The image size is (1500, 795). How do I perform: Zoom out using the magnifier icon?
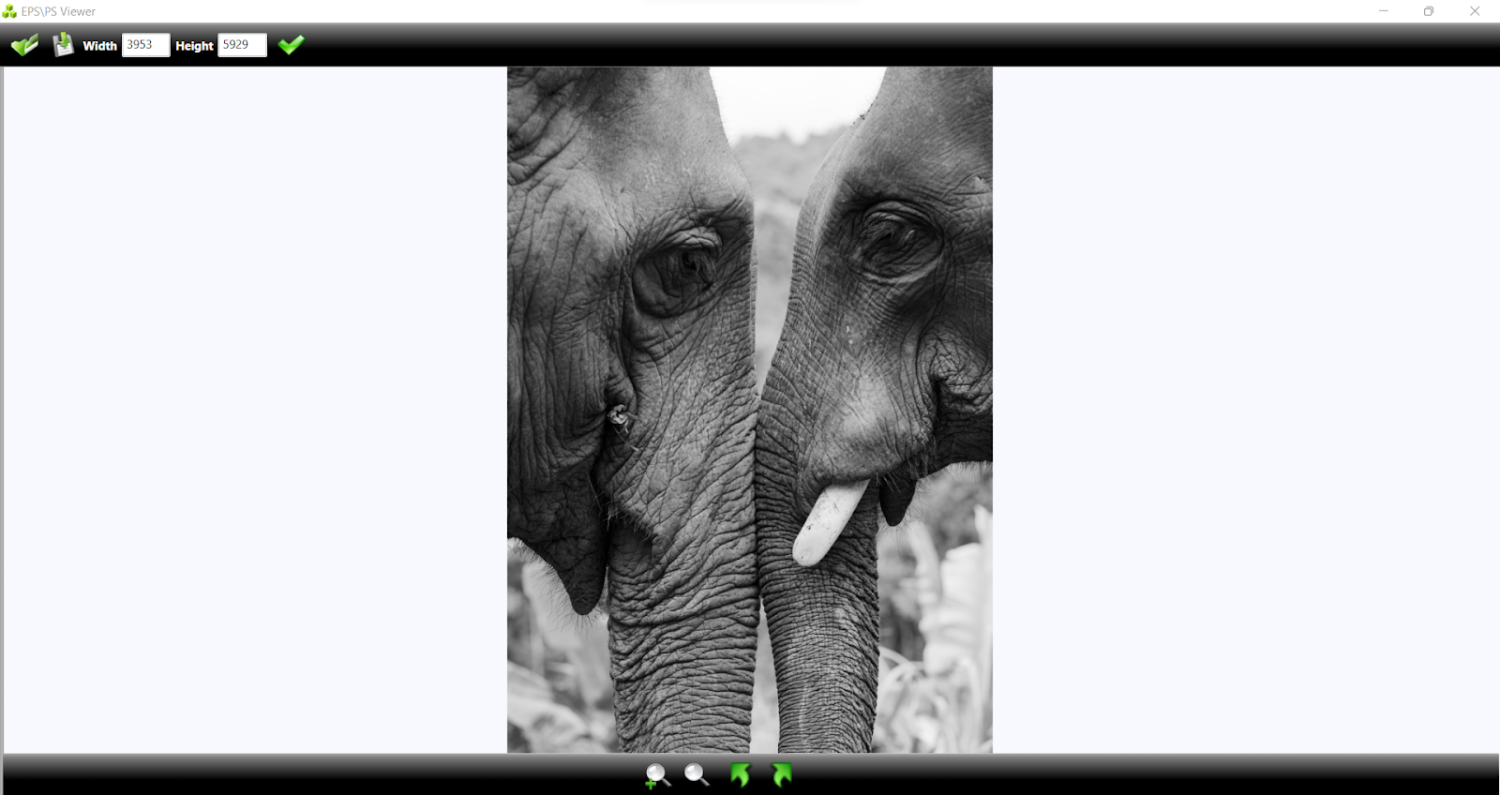697,775
